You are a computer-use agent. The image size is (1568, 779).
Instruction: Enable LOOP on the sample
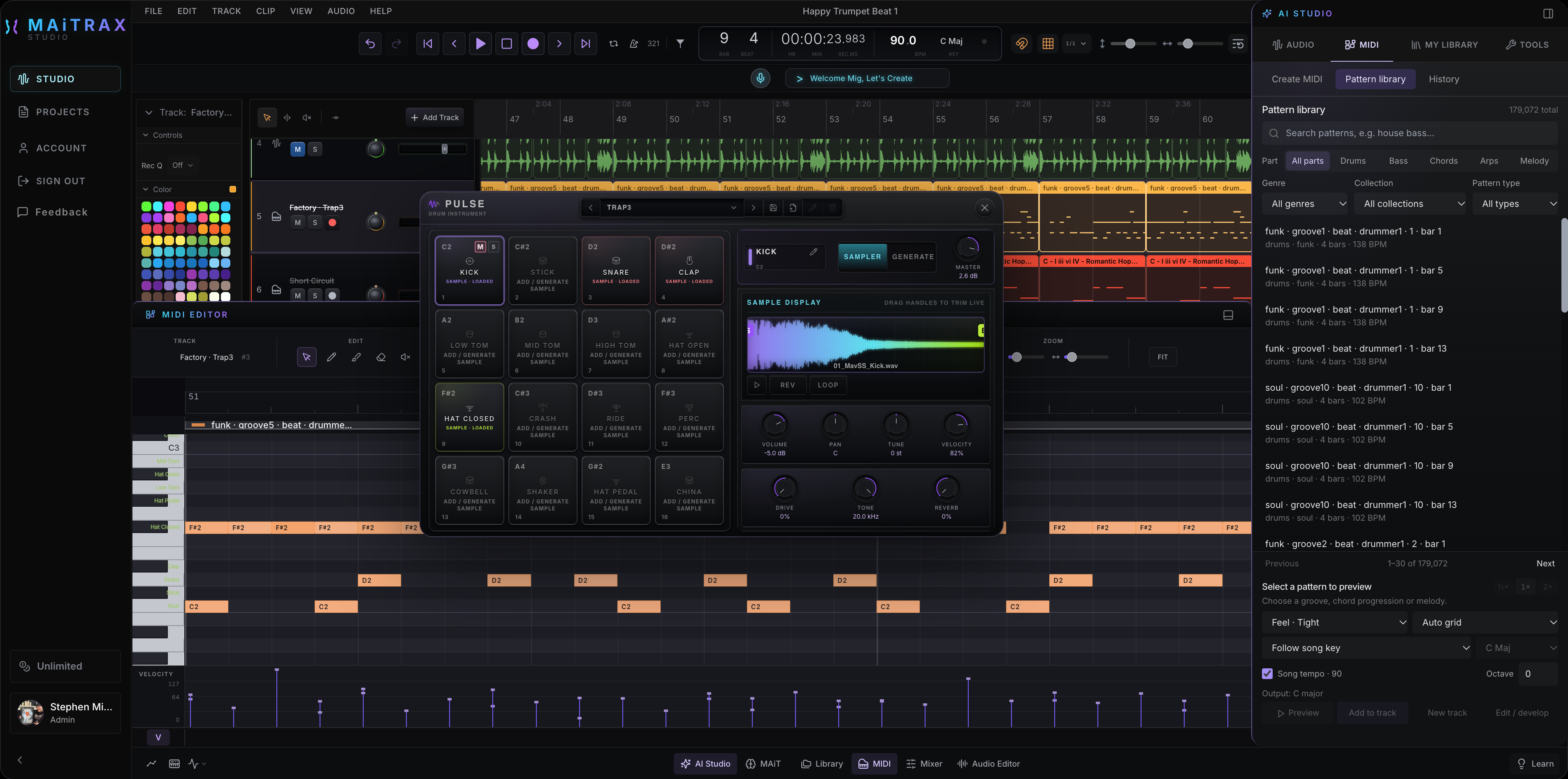click(x=828, y=385)
